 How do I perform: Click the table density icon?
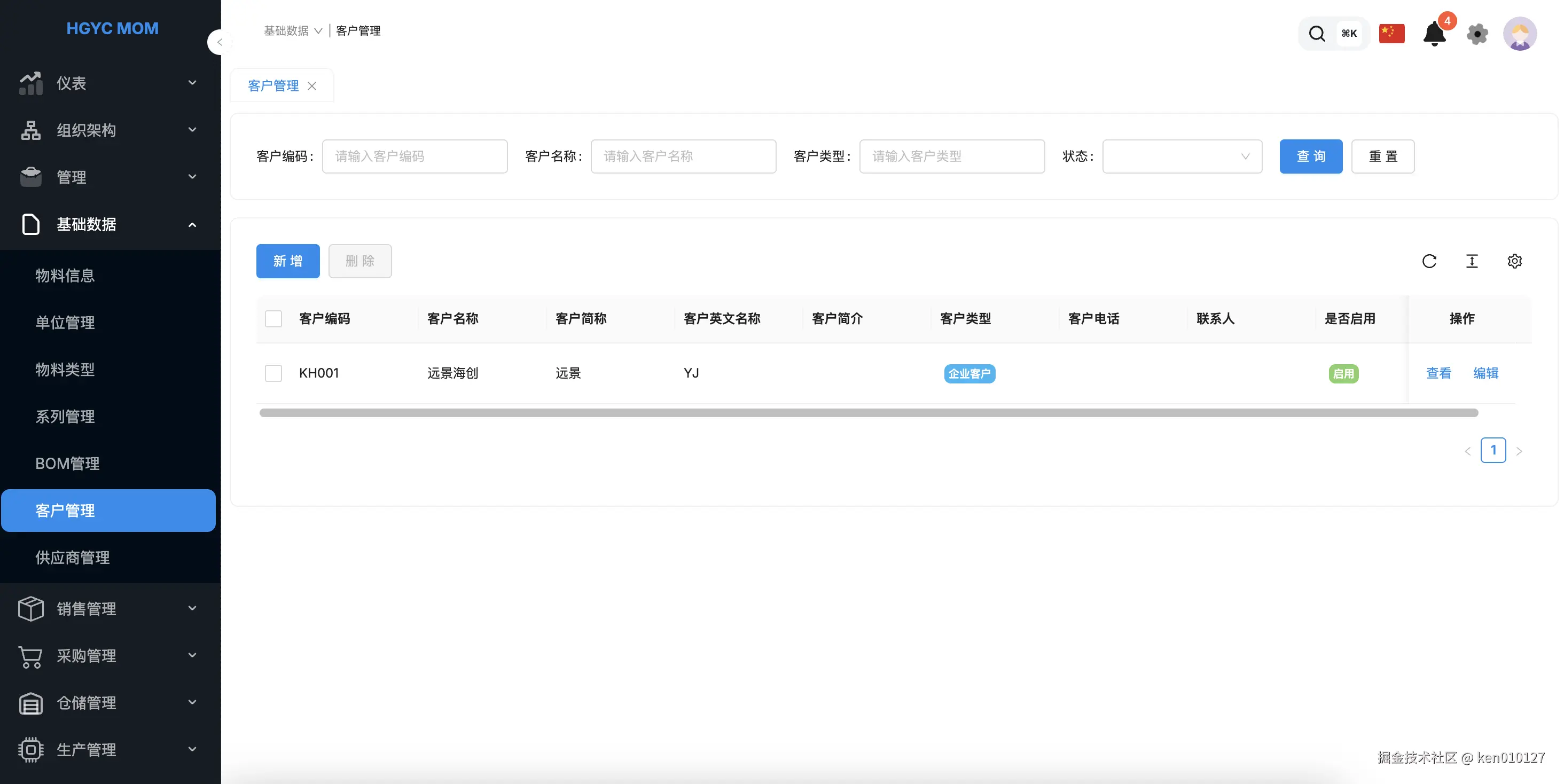tap(1472, 261)
